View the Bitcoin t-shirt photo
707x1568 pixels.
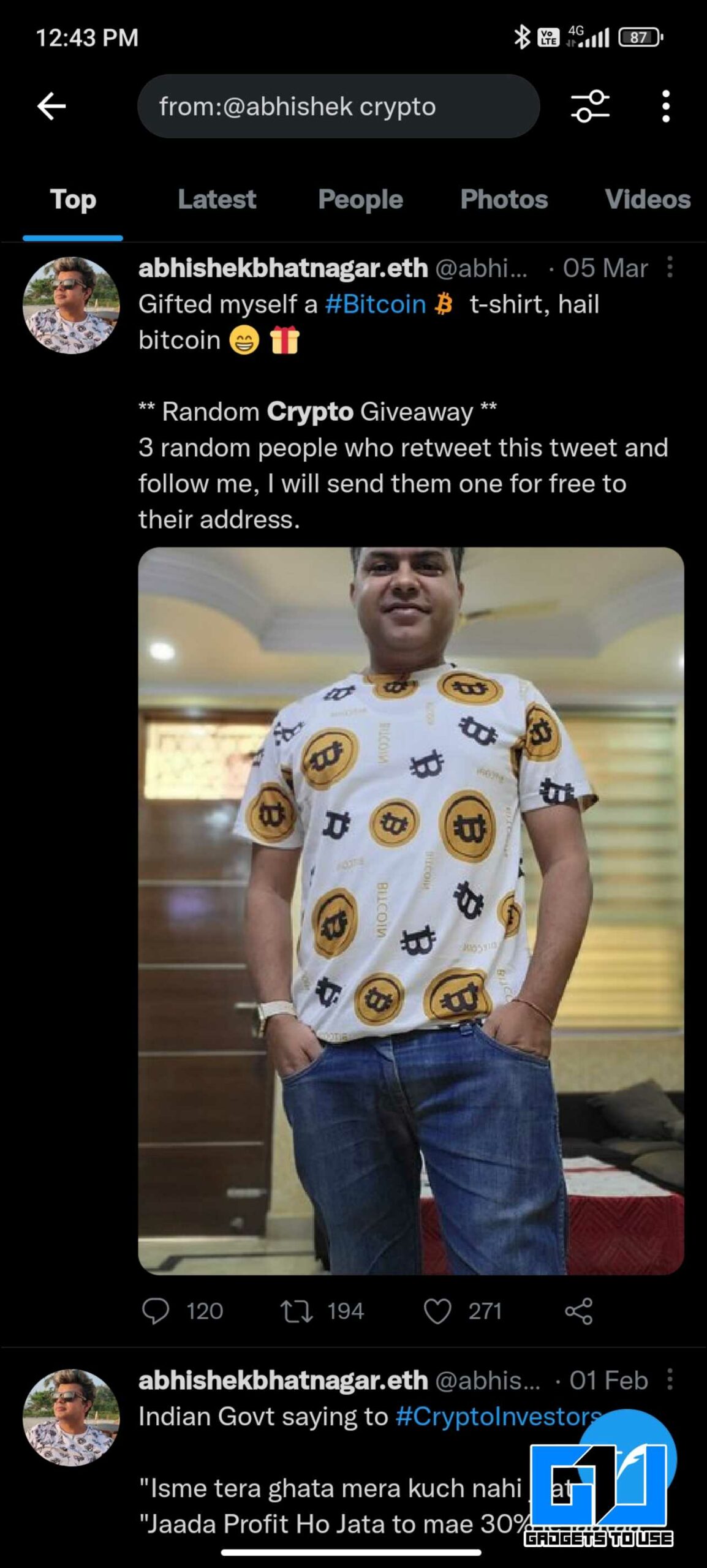click(x=410, y=910)
